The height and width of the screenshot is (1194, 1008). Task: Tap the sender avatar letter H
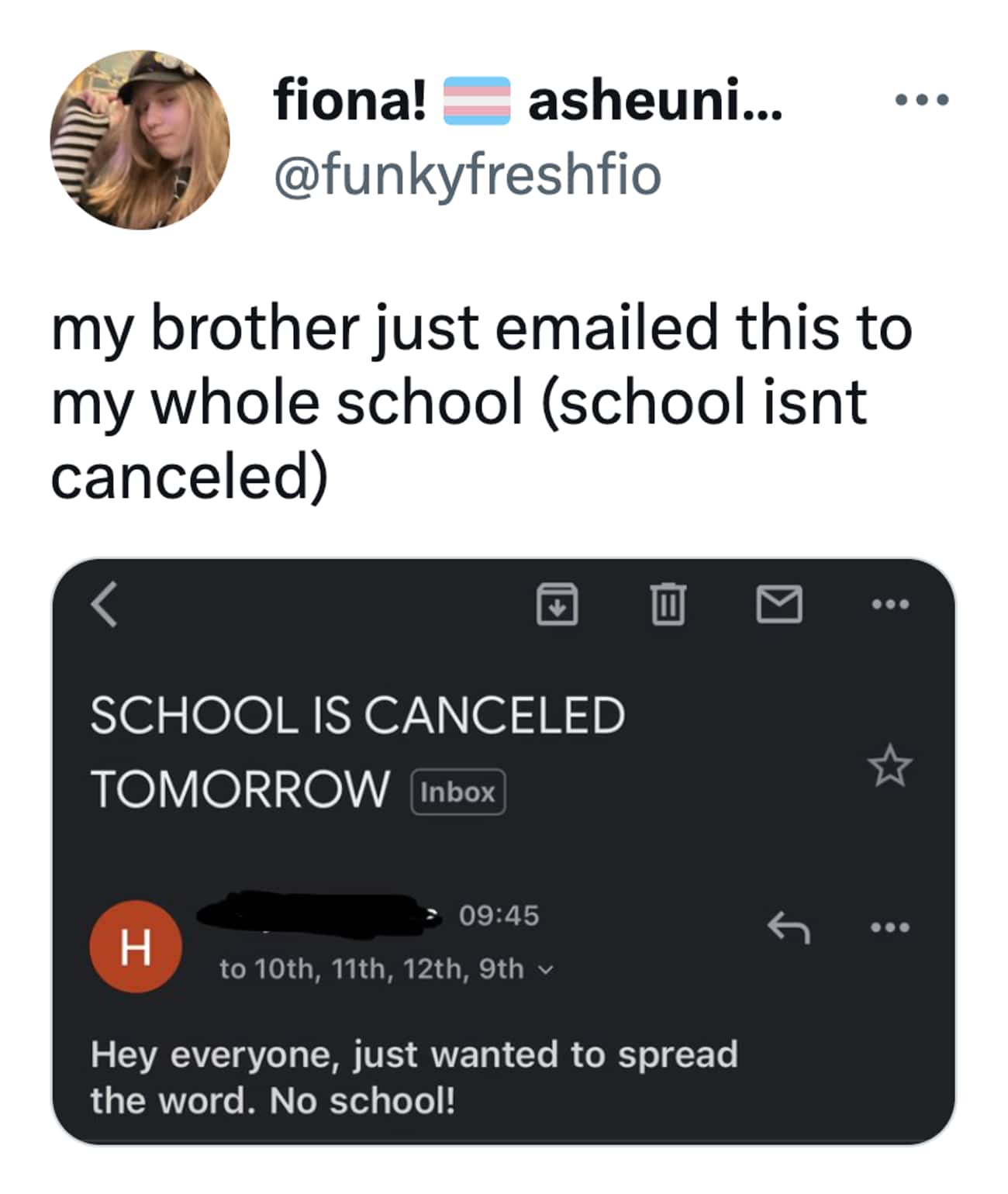[x=136, y=946]
